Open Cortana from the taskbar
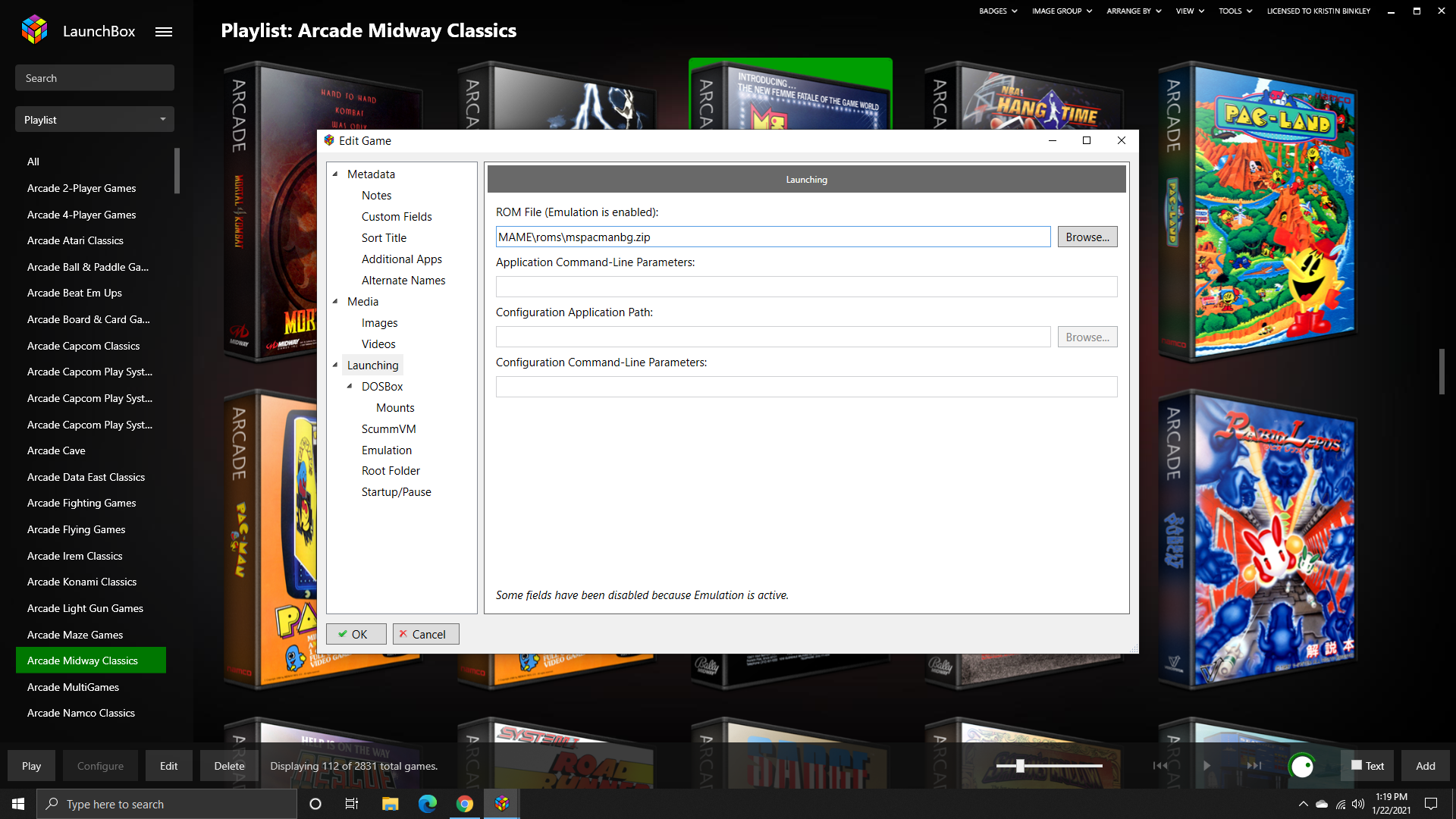The width and height of the screenshot is (1456, 819). click(x=315, y=804)
